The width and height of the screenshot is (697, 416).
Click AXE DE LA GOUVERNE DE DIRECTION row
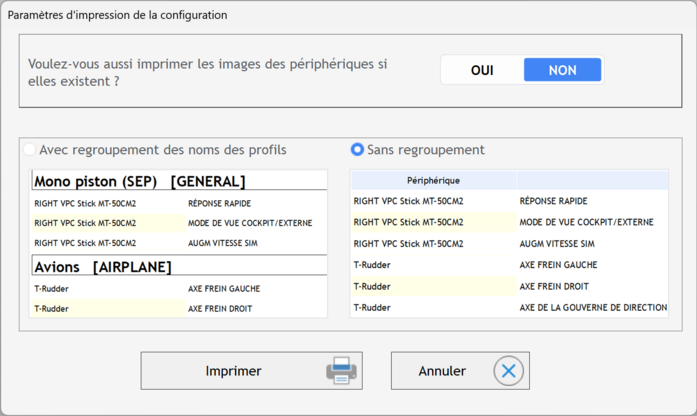click(509, 308)
